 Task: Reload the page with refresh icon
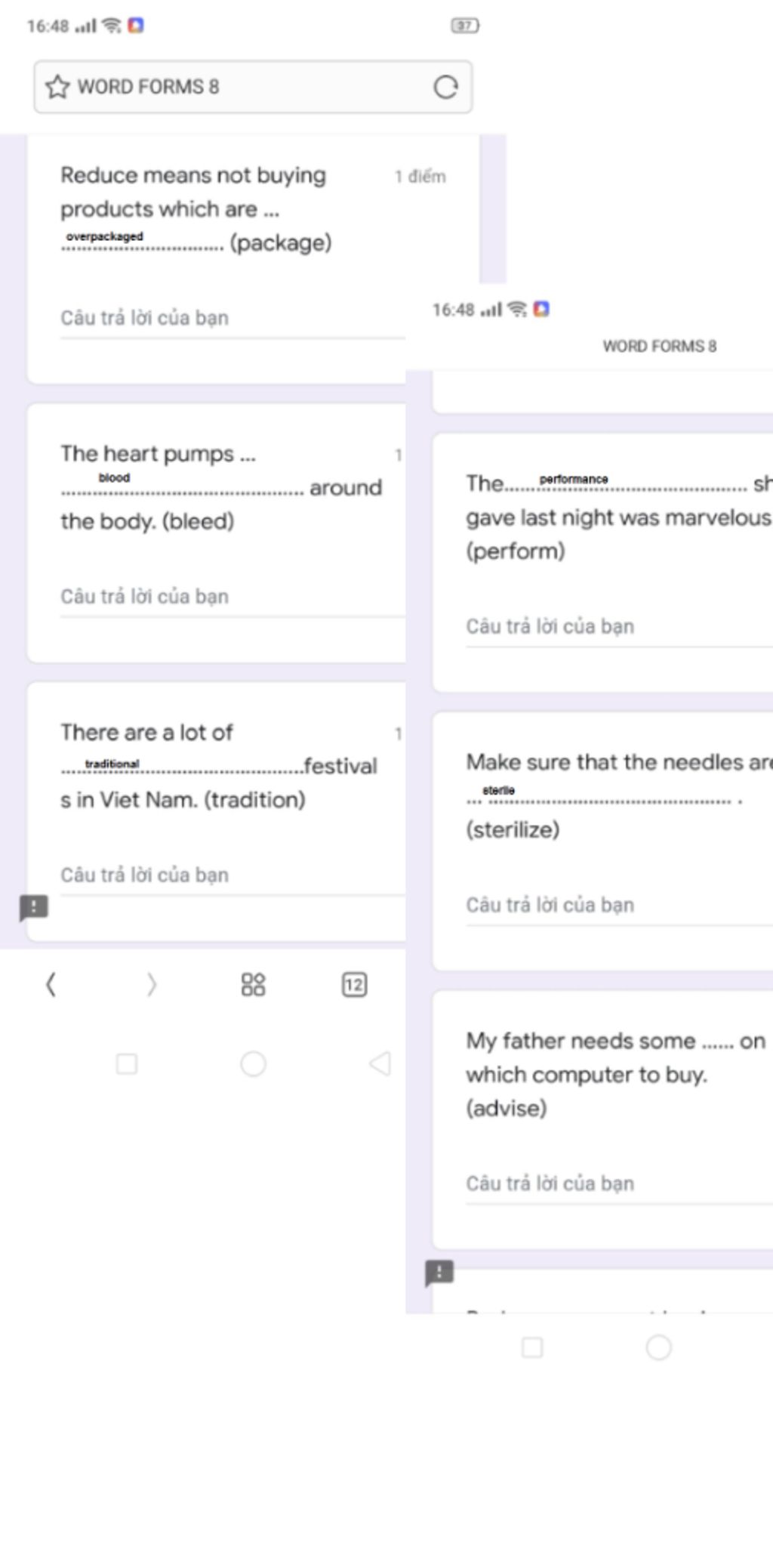[x=445, y=87]
